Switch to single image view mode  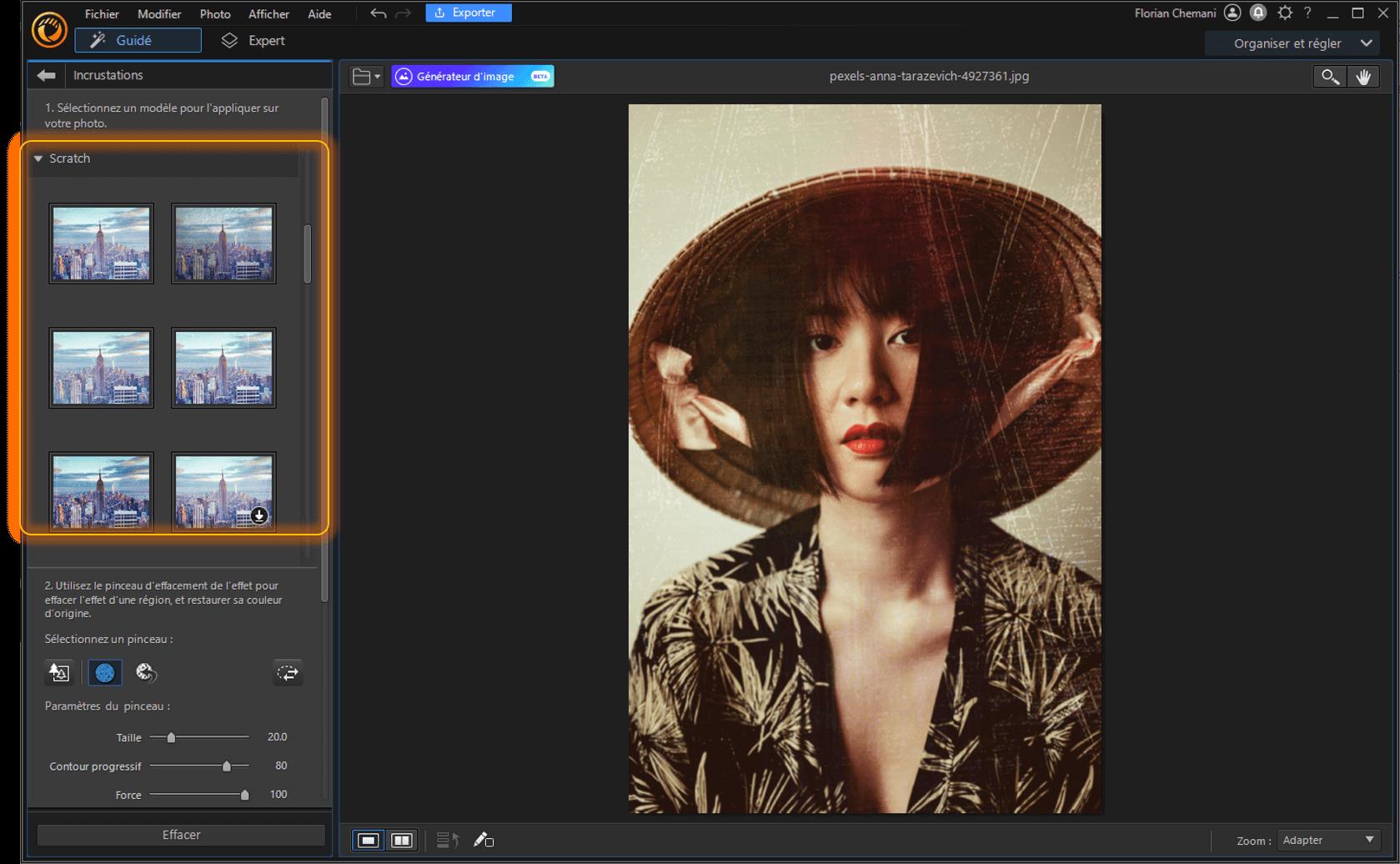(368, 840)
